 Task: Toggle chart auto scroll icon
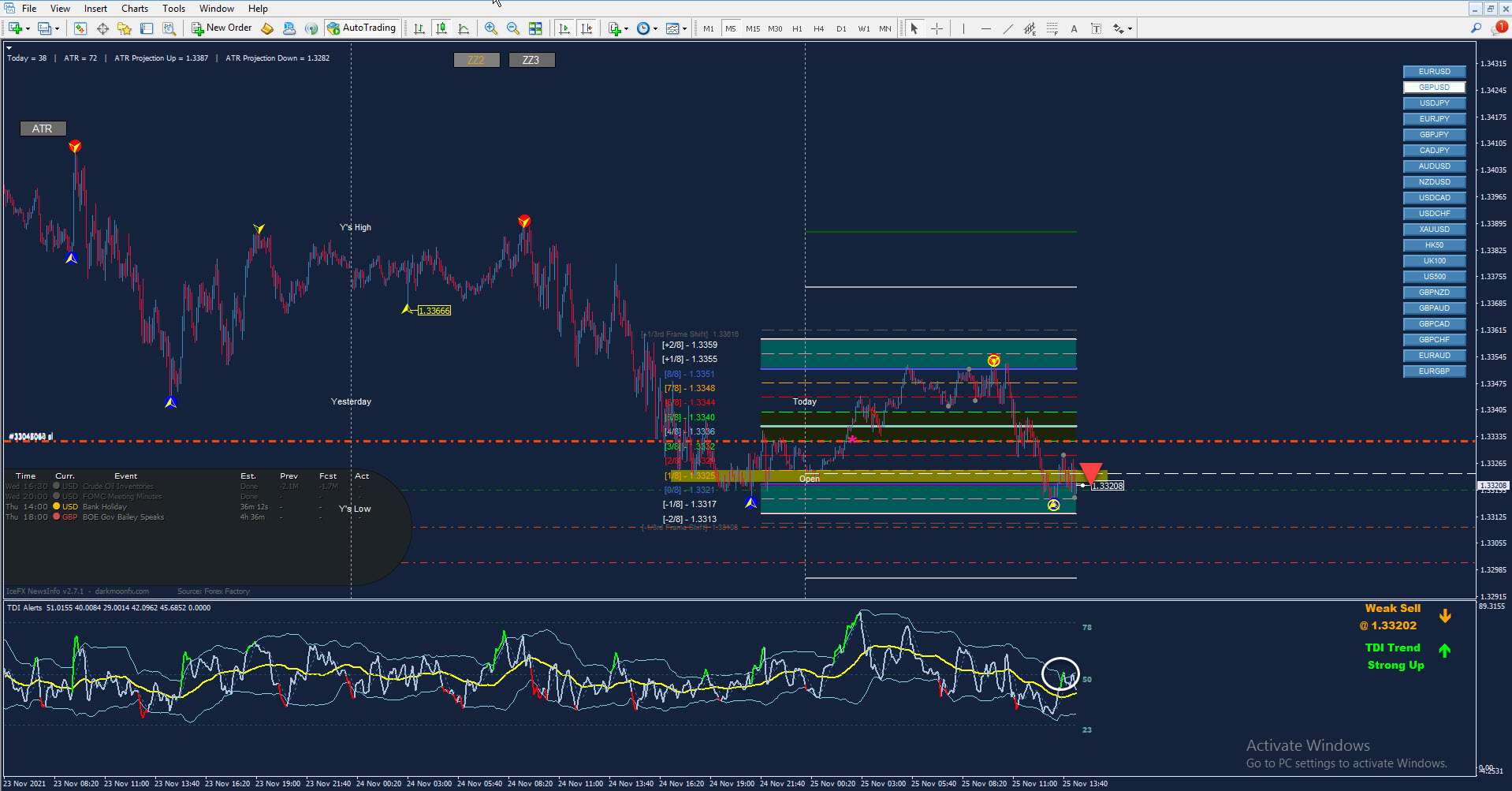tap(564, 28)
